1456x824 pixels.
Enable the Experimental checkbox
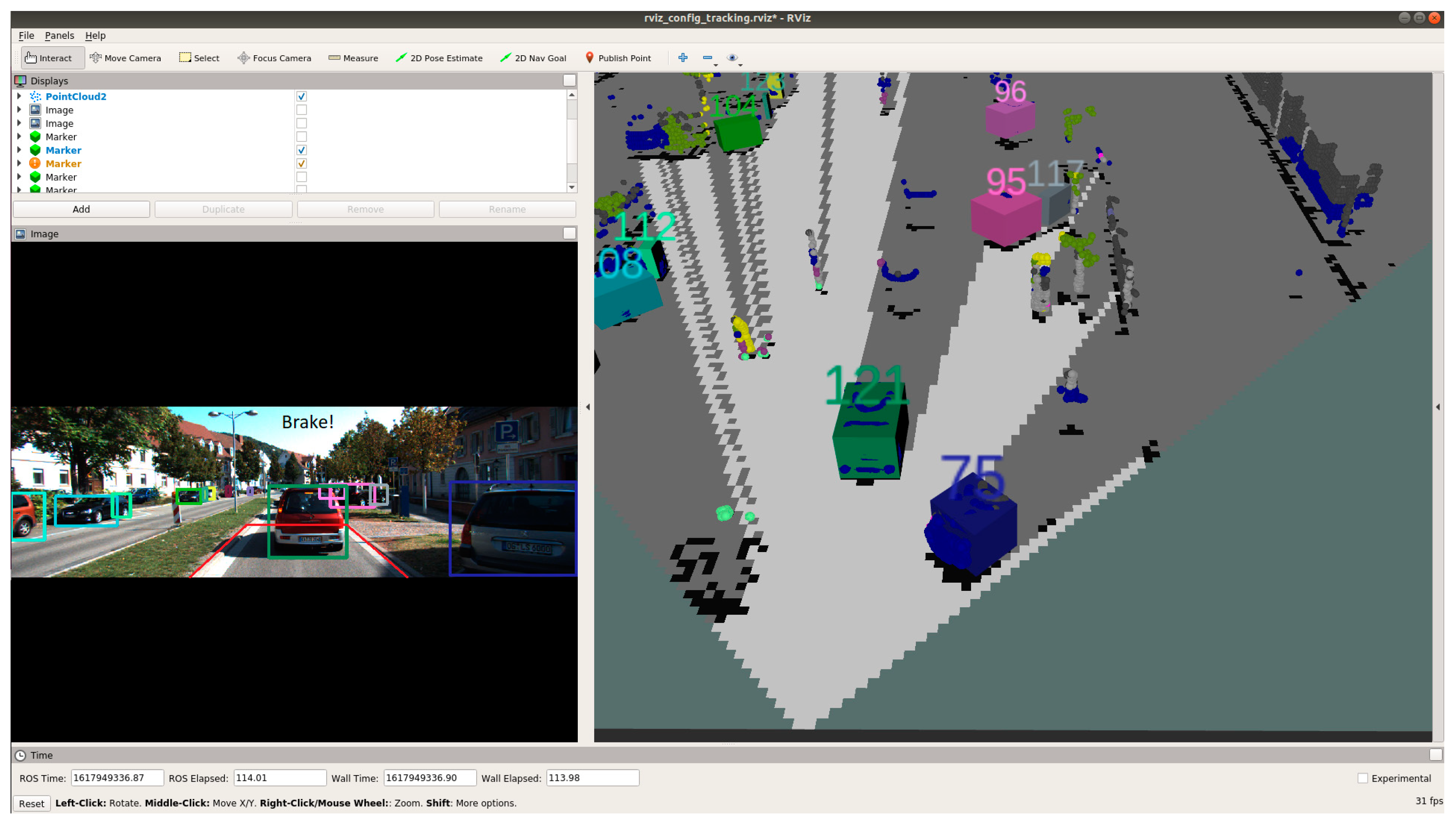coord(1362,778)
